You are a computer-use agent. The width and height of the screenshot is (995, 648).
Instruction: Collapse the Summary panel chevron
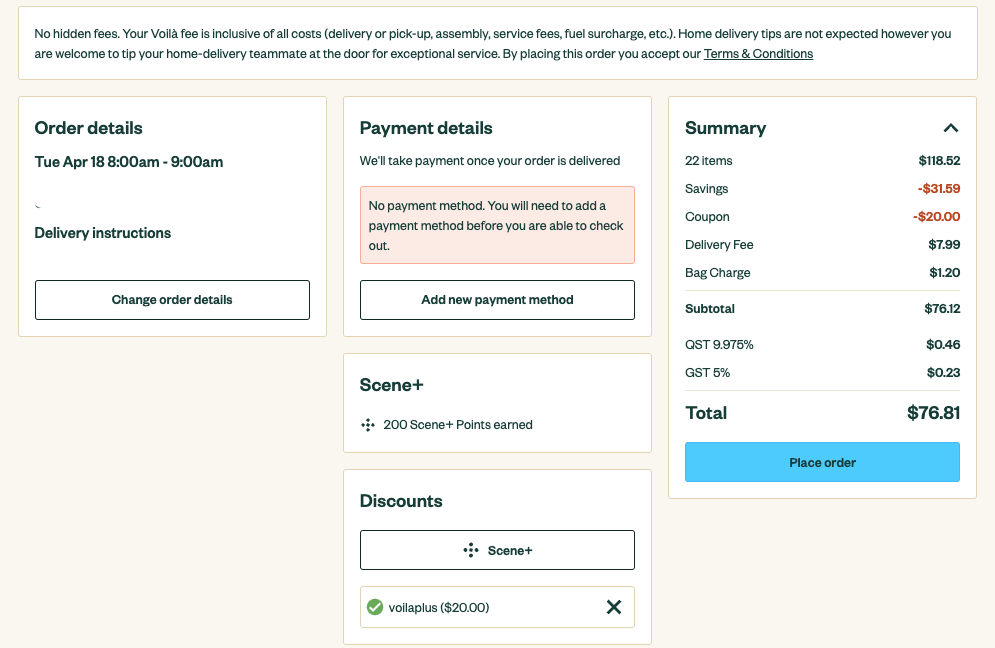pyautogui.click(x=950, y=128)
